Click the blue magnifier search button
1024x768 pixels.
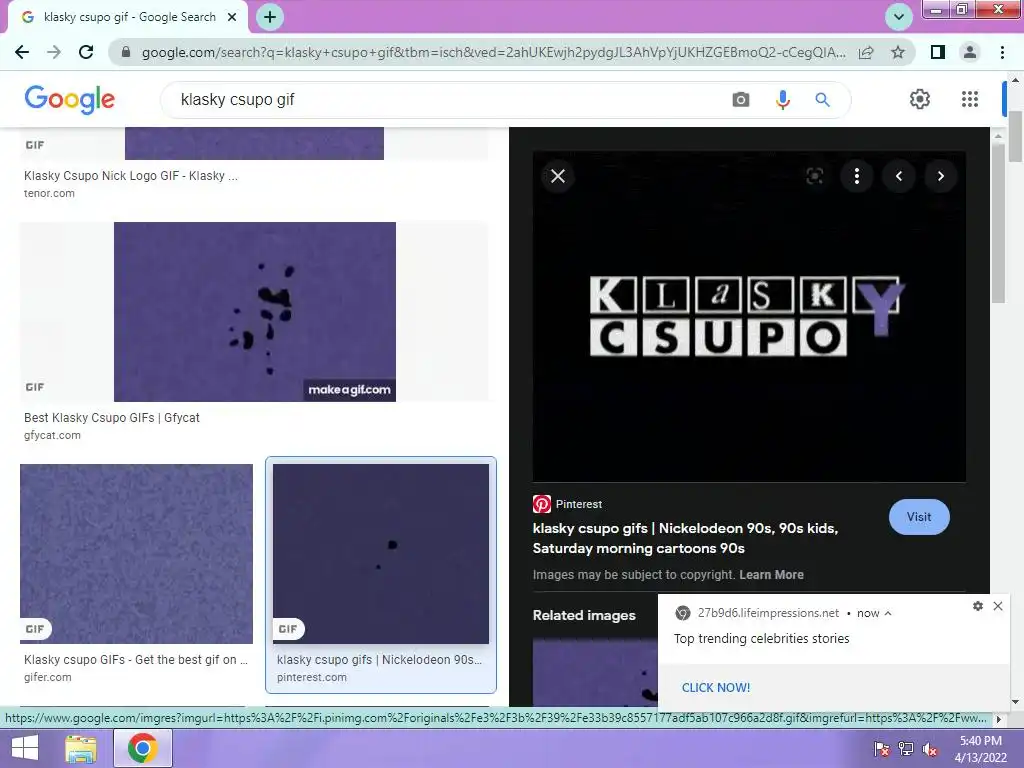(822, 100)
